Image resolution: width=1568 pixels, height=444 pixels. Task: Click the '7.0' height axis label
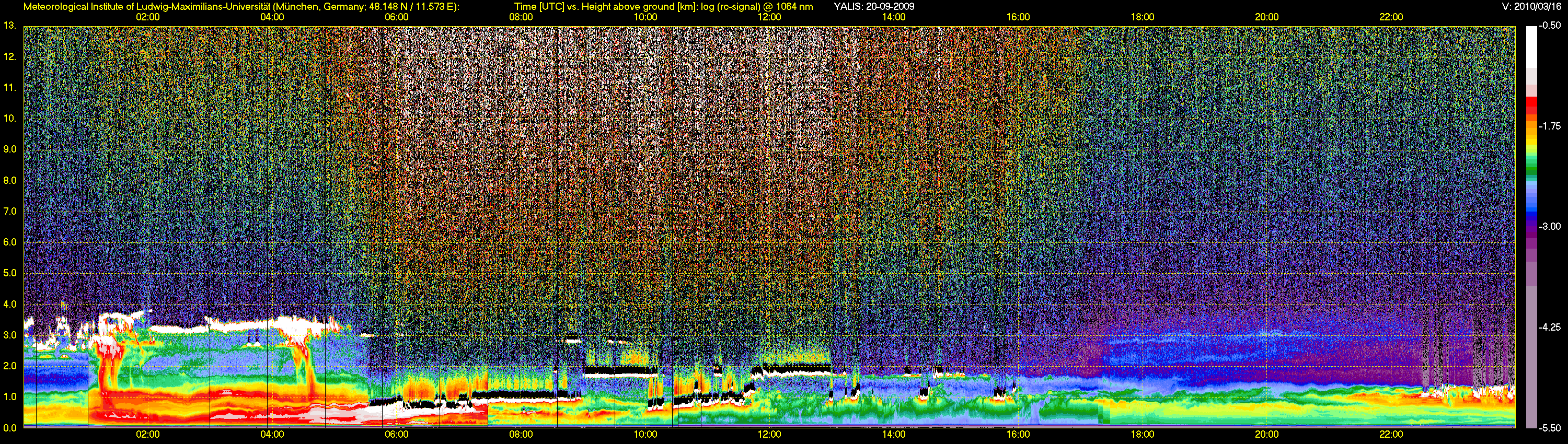(x=10, y=211)
